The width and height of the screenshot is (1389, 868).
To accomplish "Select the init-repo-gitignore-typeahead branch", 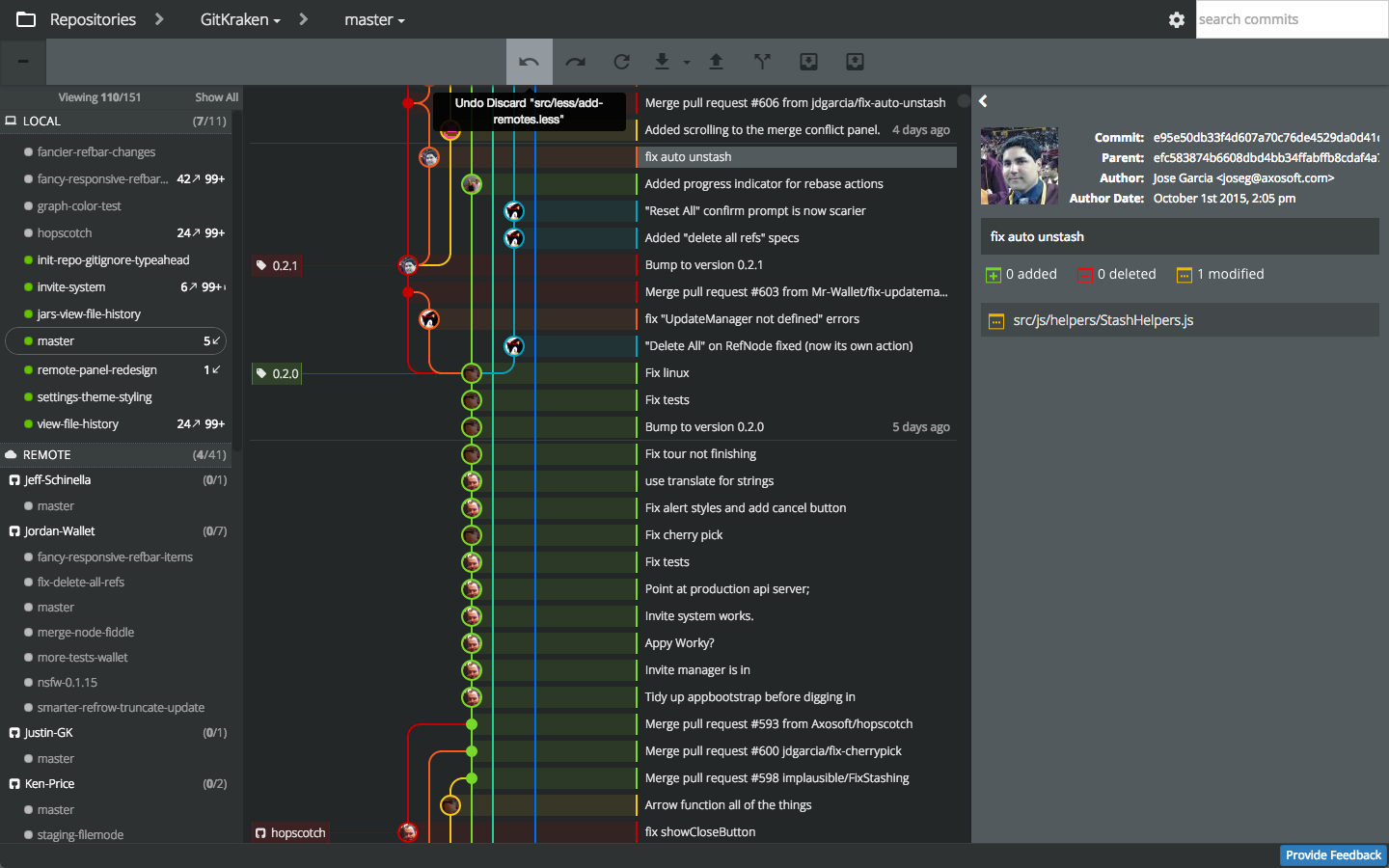I will pos(113,260).
